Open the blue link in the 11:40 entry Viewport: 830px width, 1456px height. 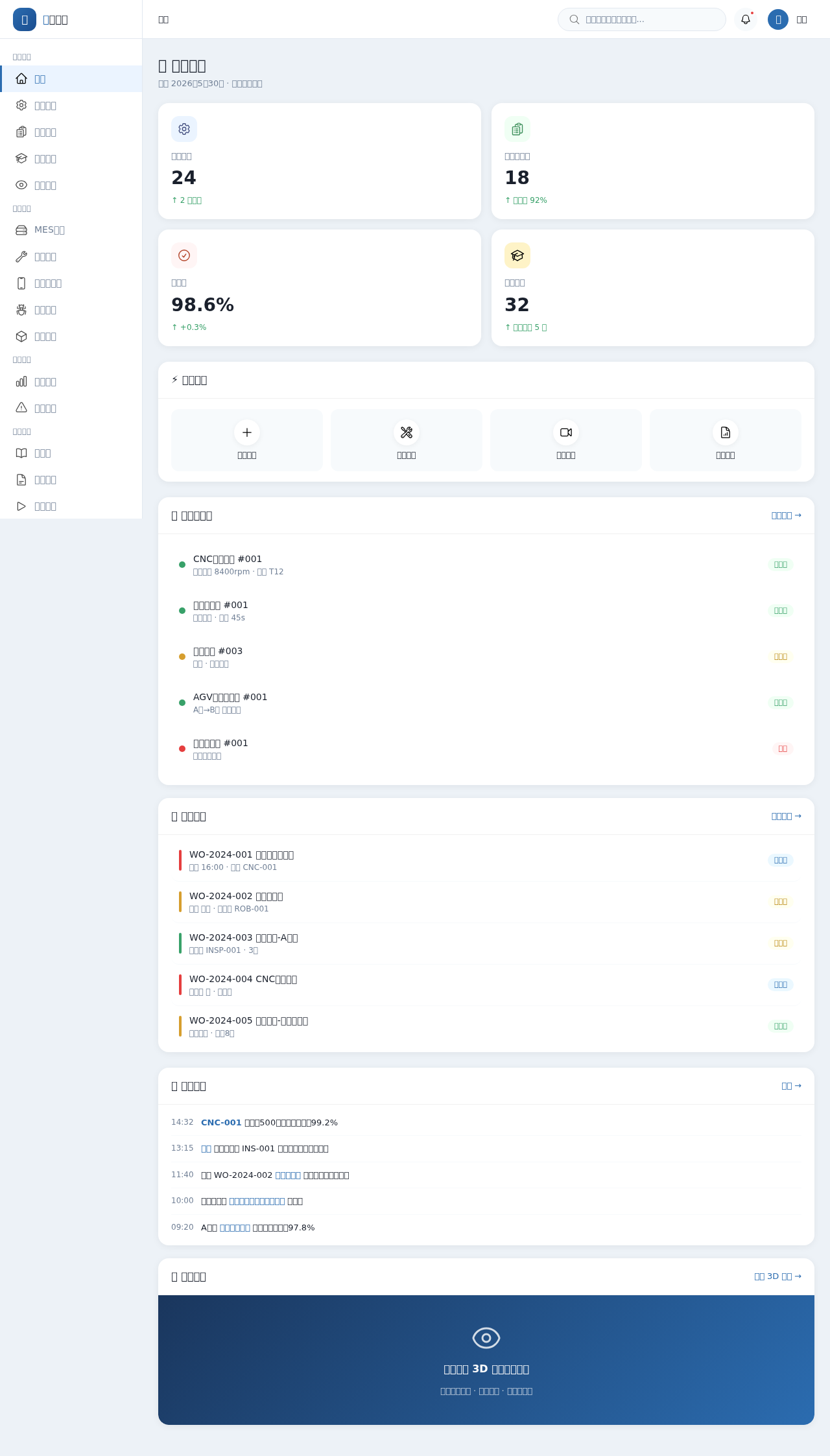(x=288, y=1175)
